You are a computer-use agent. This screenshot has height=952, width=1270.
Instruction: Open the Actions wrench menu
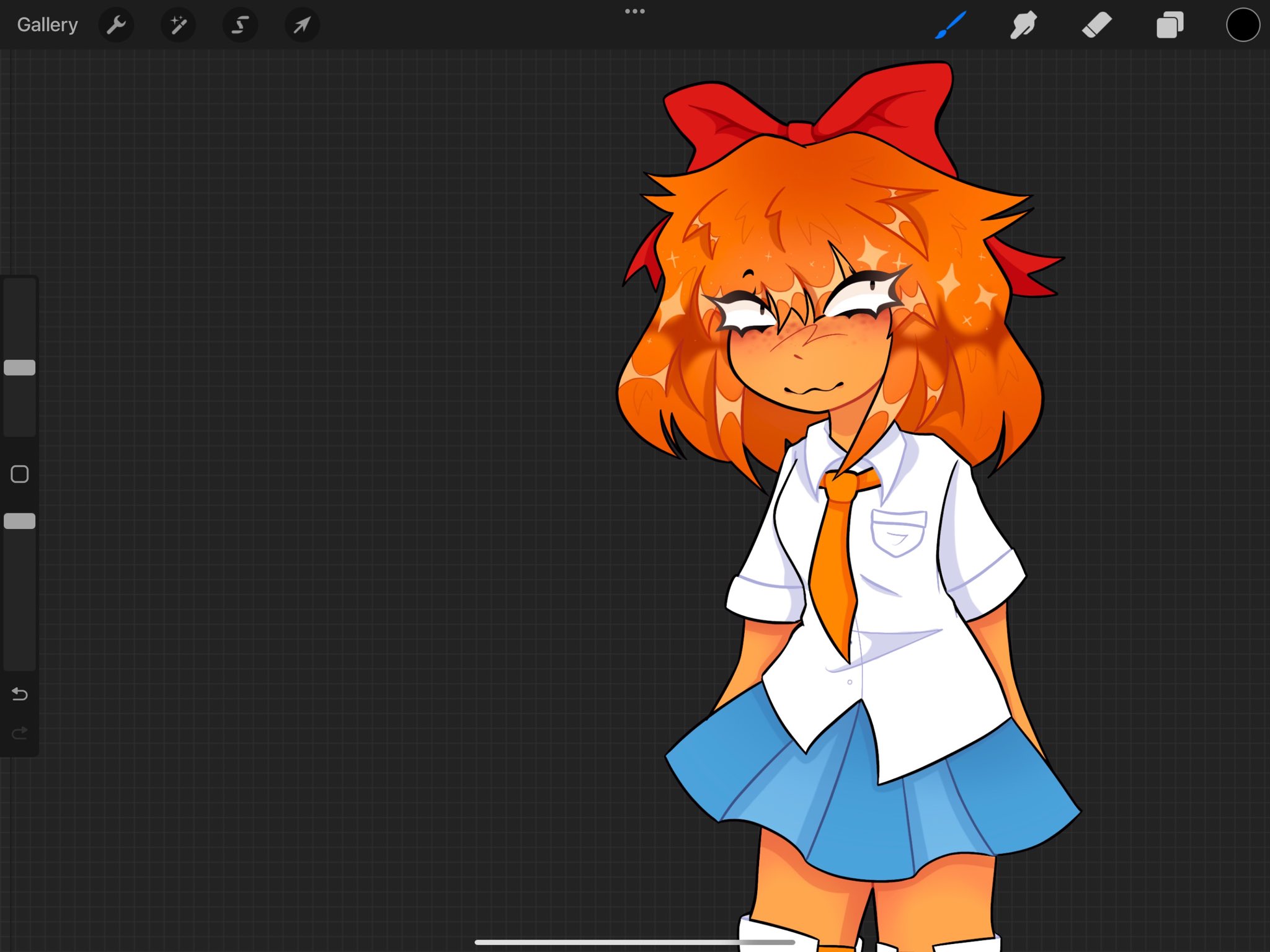click(x=116, y=25)
